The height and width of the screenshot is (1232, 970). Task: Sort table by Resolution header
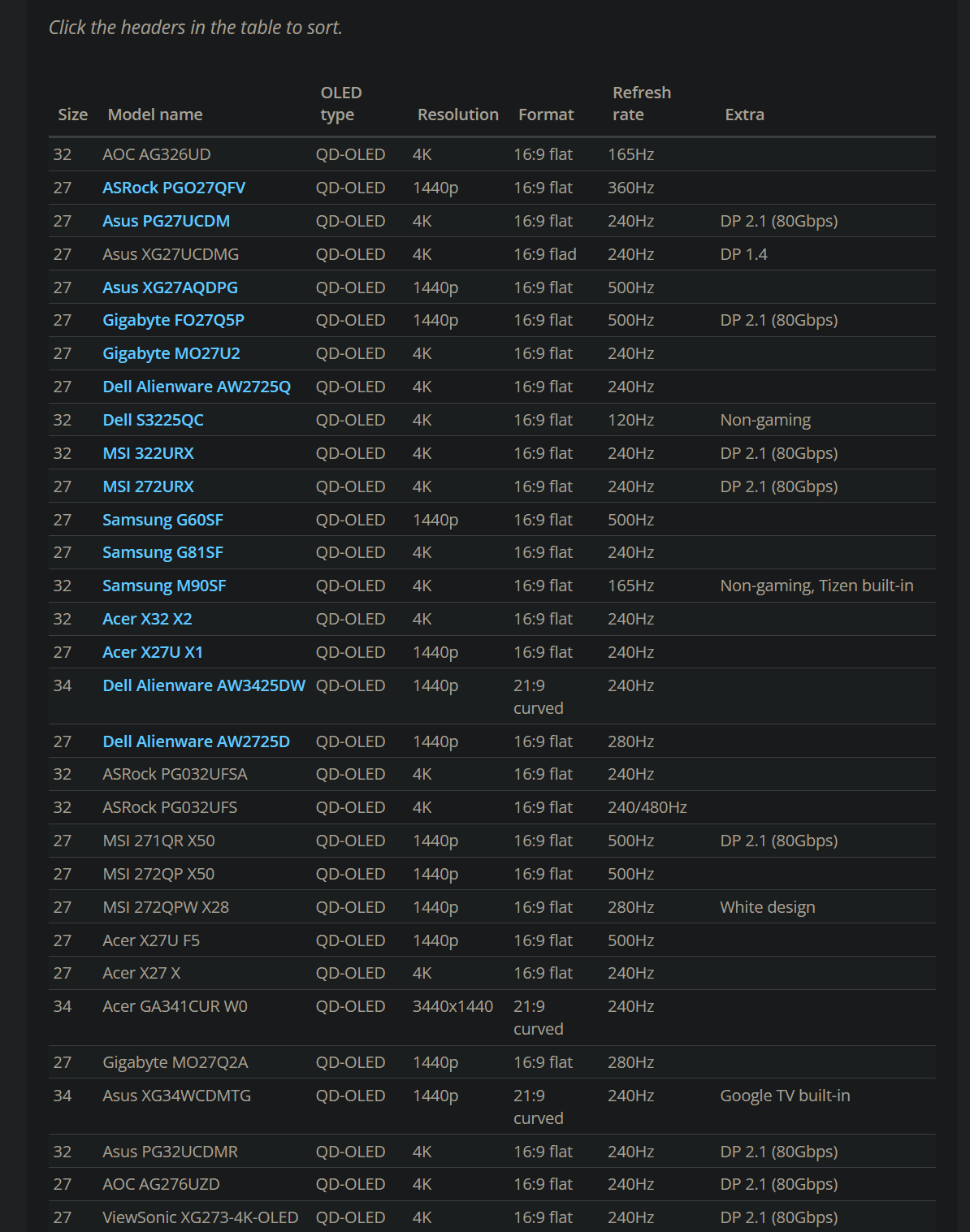(458, 115)
